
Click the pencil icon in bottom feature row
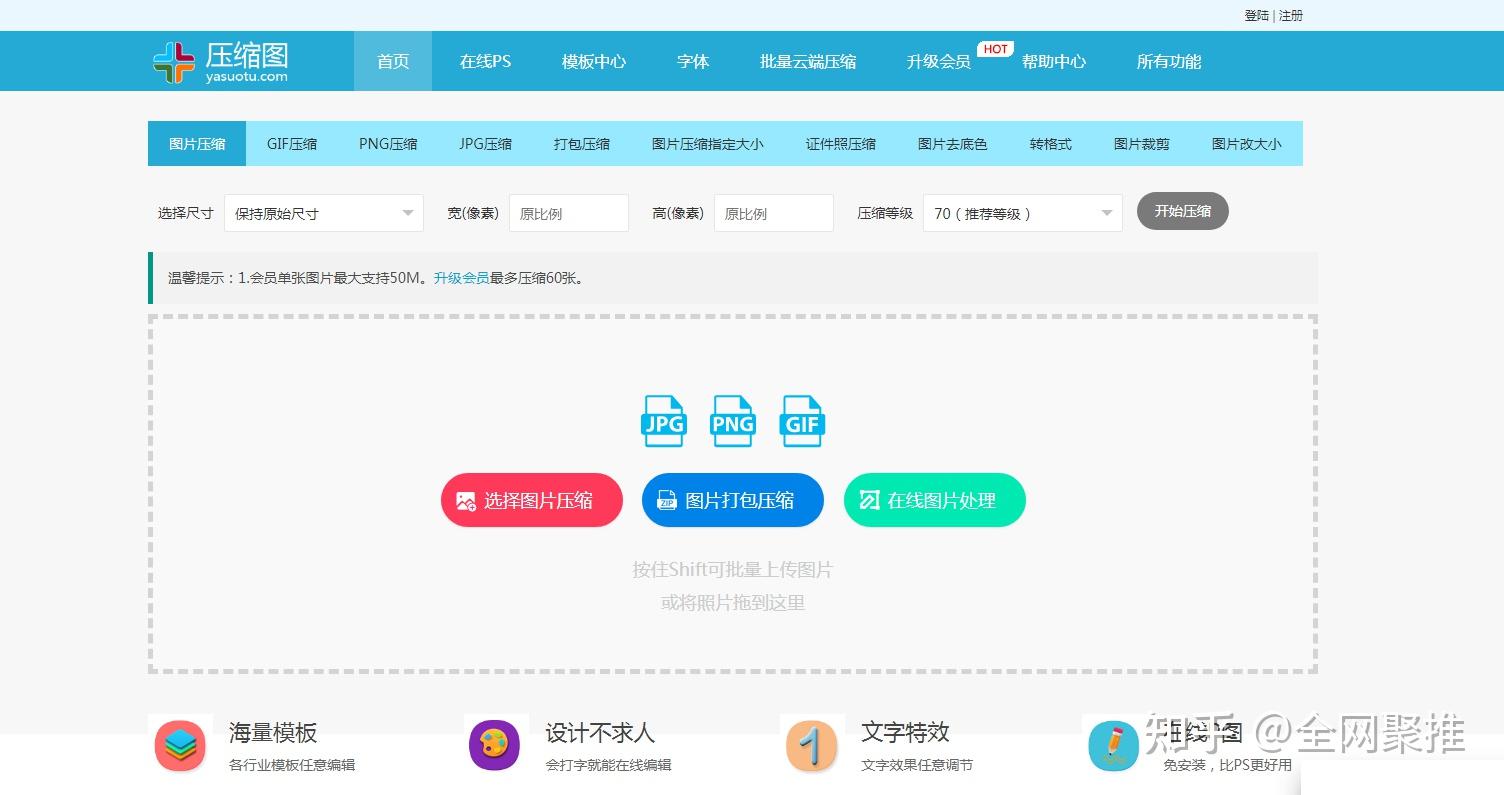pos(1114,746)
